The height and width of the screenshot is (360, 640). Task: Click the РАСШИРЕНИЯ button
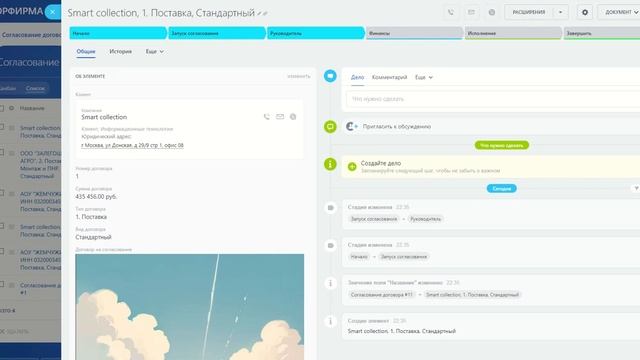(529, 12)
